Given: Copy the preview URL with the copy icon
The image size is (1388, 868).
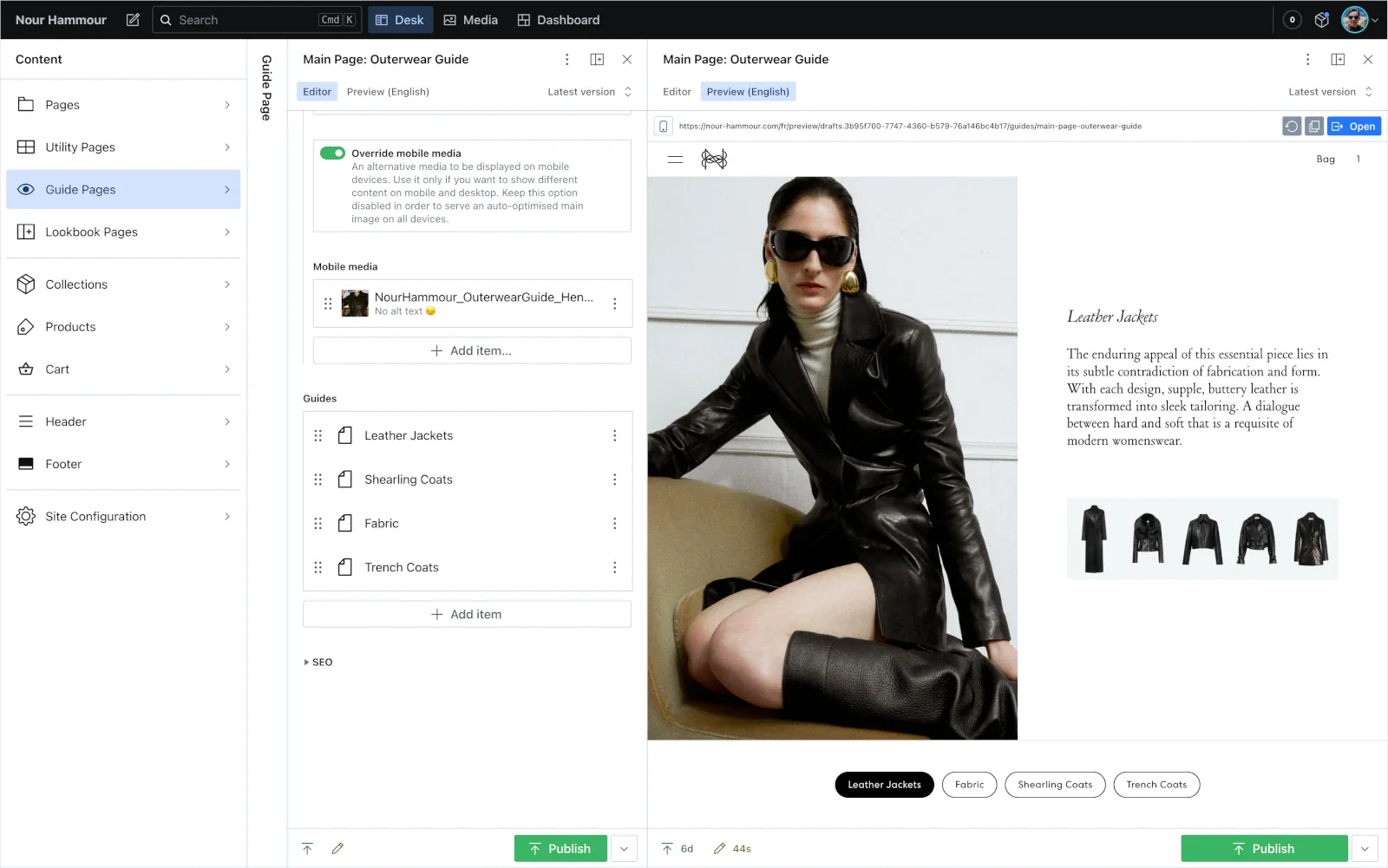Looking at the screenshot, I should tap(1314, 127).
